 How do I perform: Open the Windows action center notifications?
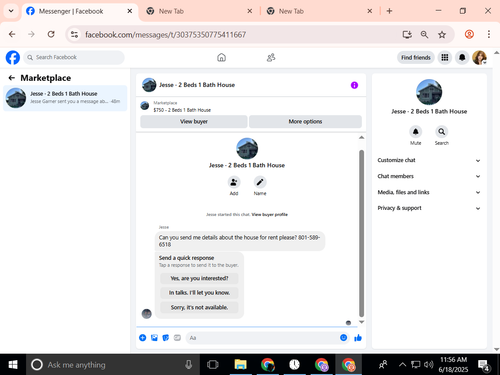click(484, 365)
